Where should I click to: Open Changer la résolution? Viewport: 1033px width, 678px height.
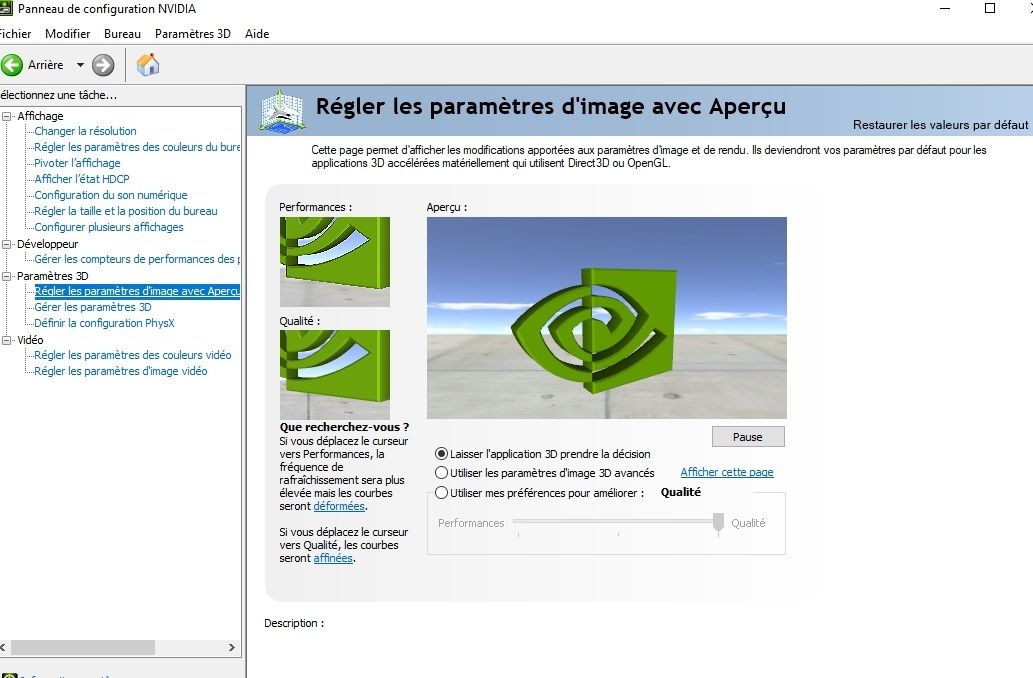[x=85, y=131]
